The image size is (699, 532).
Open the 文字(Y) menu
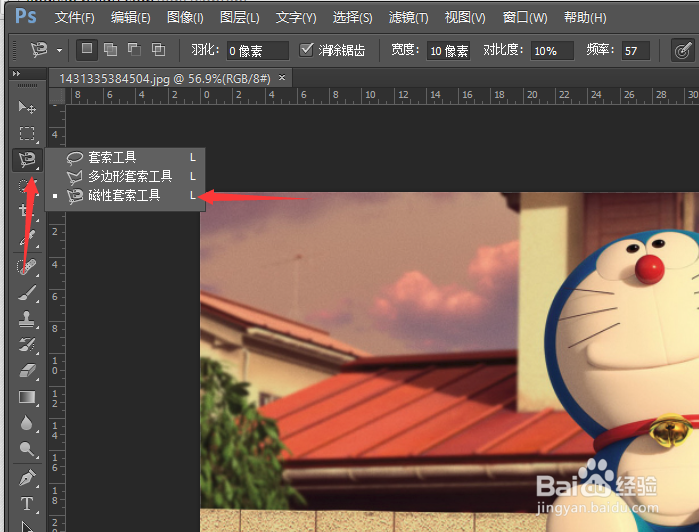296,17
